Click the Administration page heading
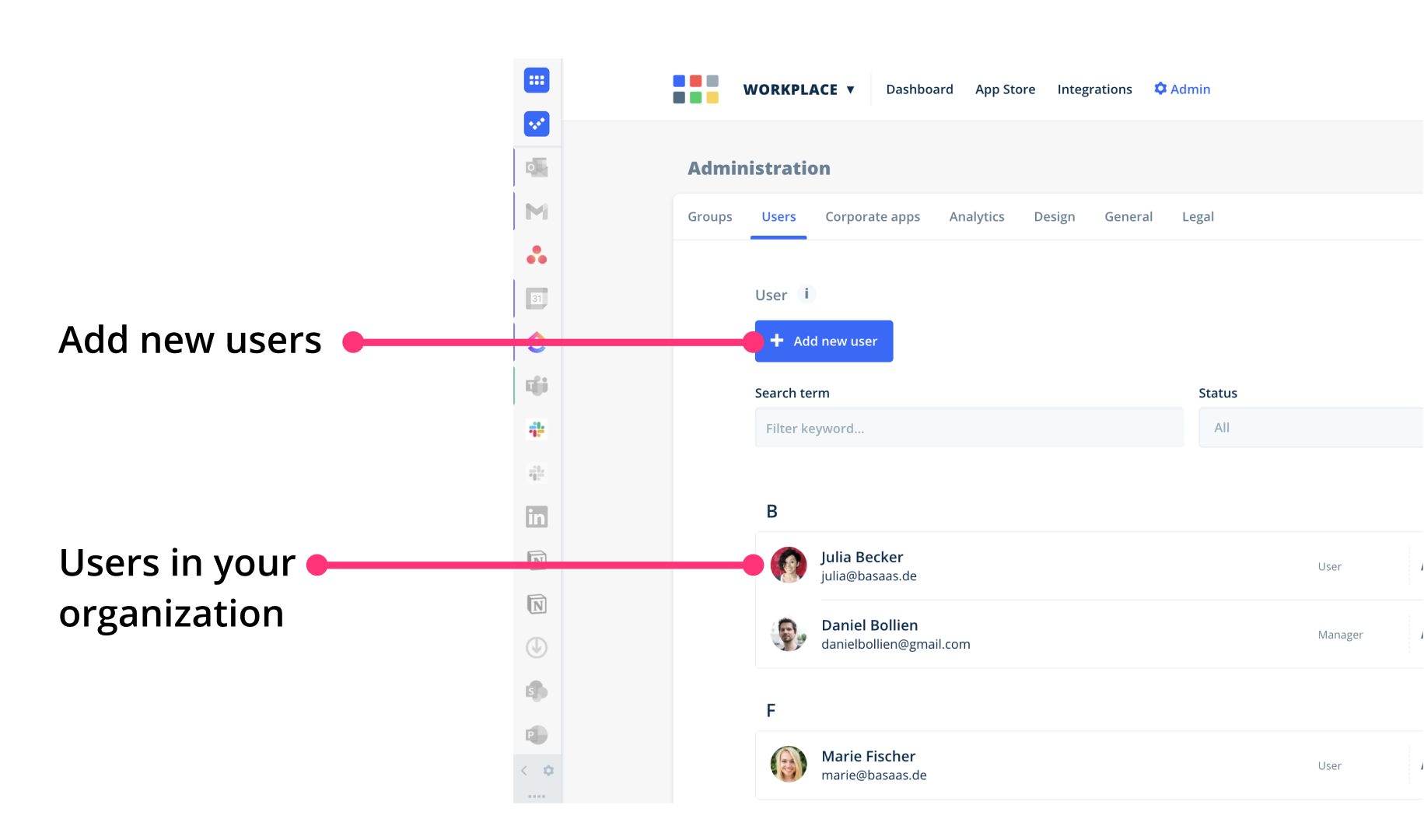Viewport: 1424px width, 840px height. click(759, 168)
